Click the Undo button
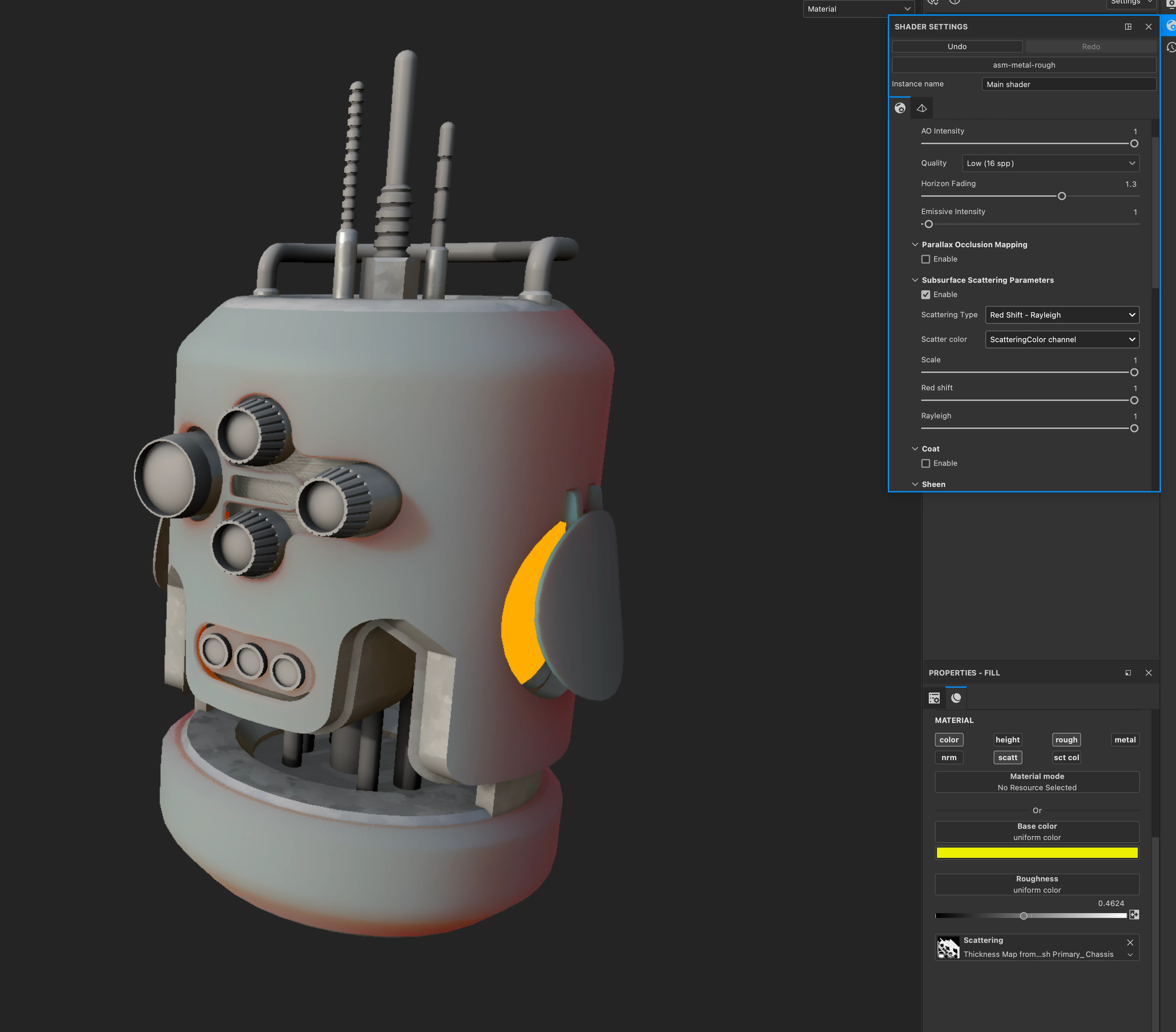 pyautogui.click(x=957, y=46)
